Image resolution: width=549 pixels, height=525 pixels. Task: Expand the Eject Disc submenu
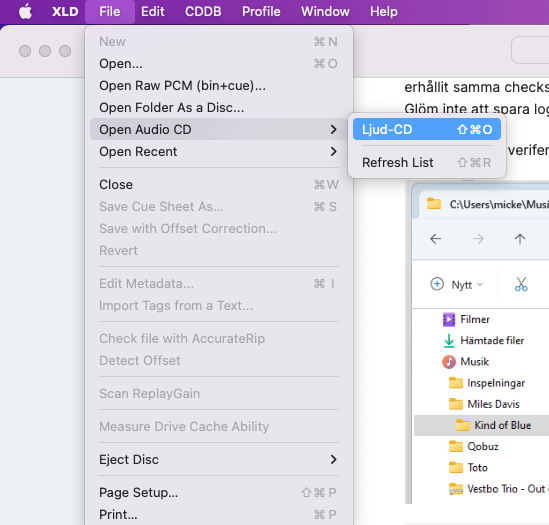(218, 460)
